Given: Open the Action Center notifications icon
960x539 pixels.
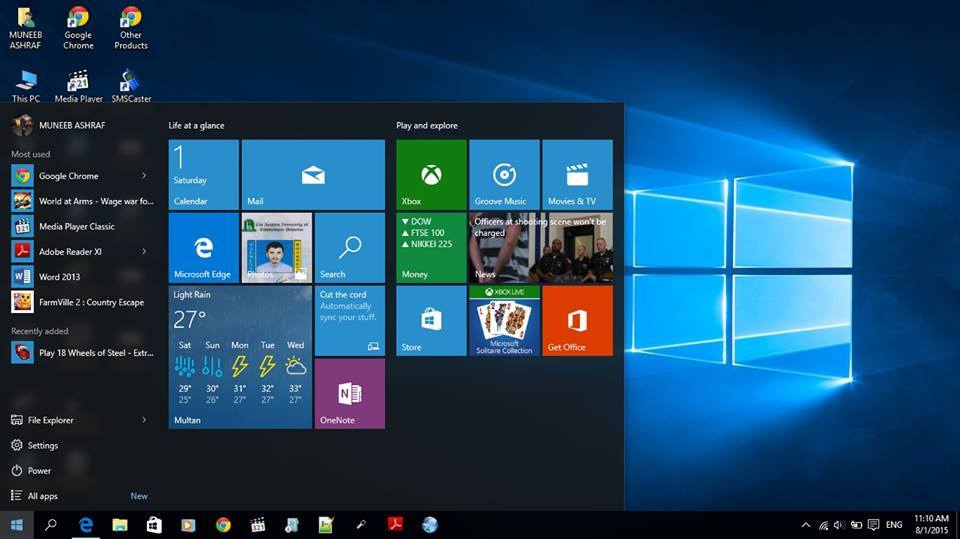Looking at the screenshot, I should coord(874,525).
